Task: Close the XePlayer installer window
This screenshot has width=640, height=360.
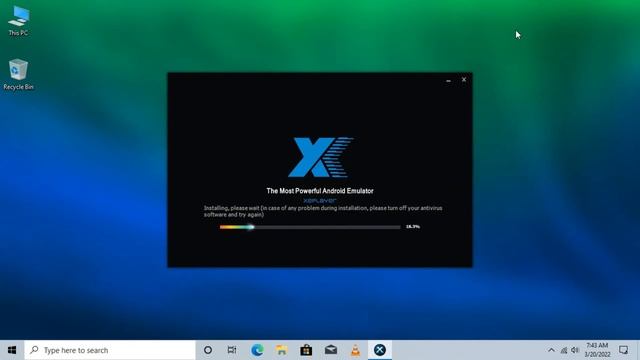Action: pos(464,80)
